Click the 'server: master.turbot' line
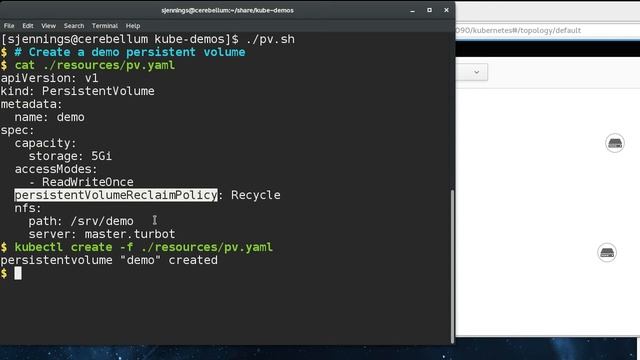640x360 pixels. [102, 234]
